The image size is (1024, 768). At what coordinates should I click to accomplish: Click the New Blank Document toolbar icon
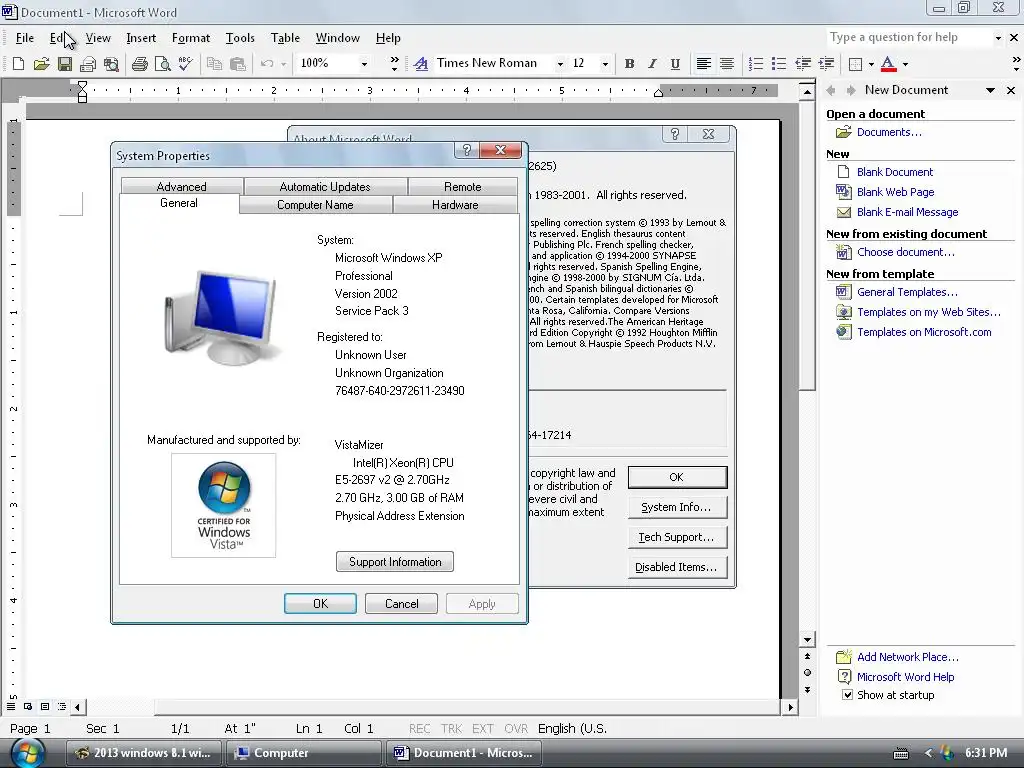pos(18,63)
